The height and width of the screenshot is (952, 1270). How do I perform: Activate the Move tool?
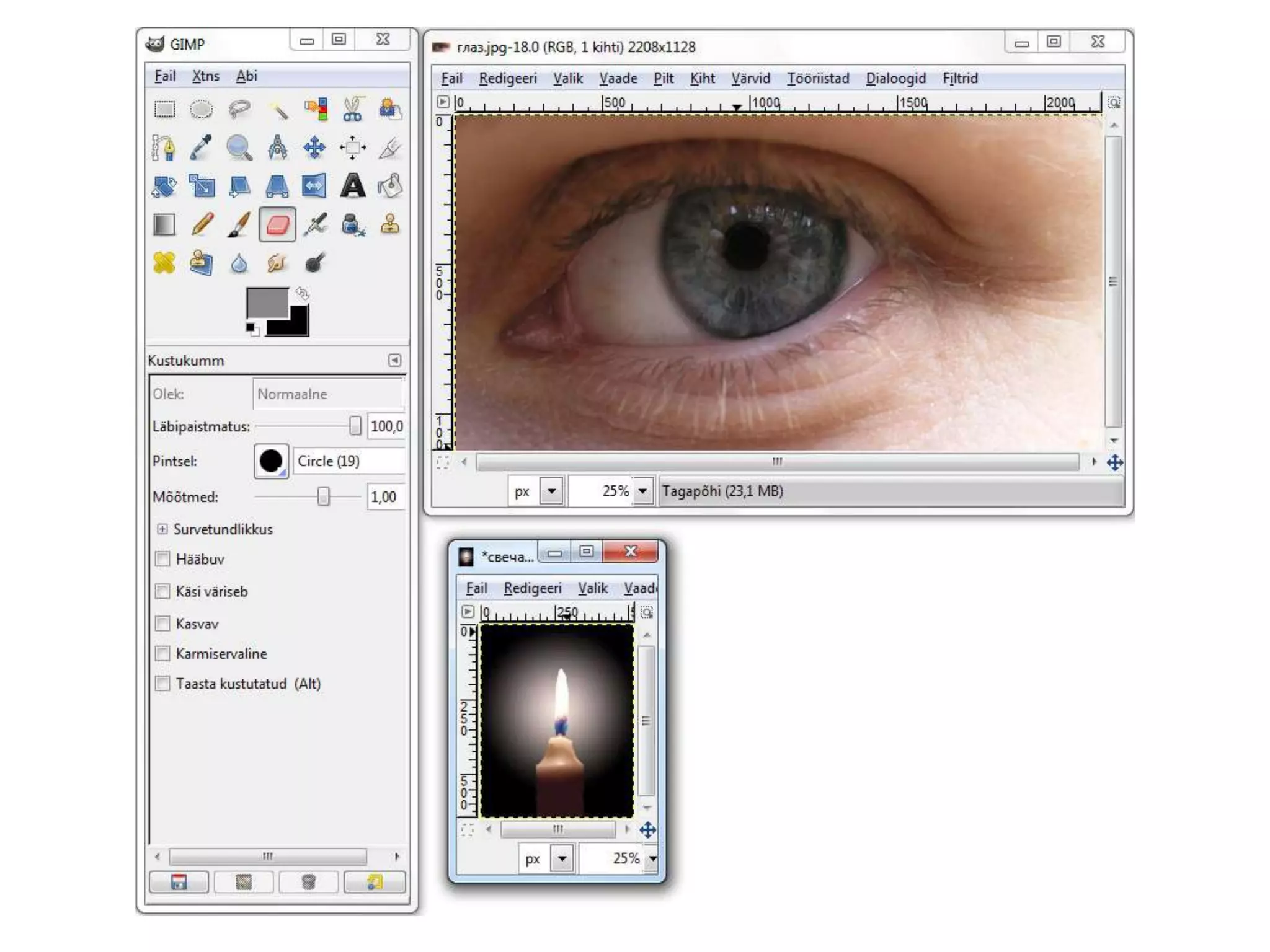coord(314,148)
